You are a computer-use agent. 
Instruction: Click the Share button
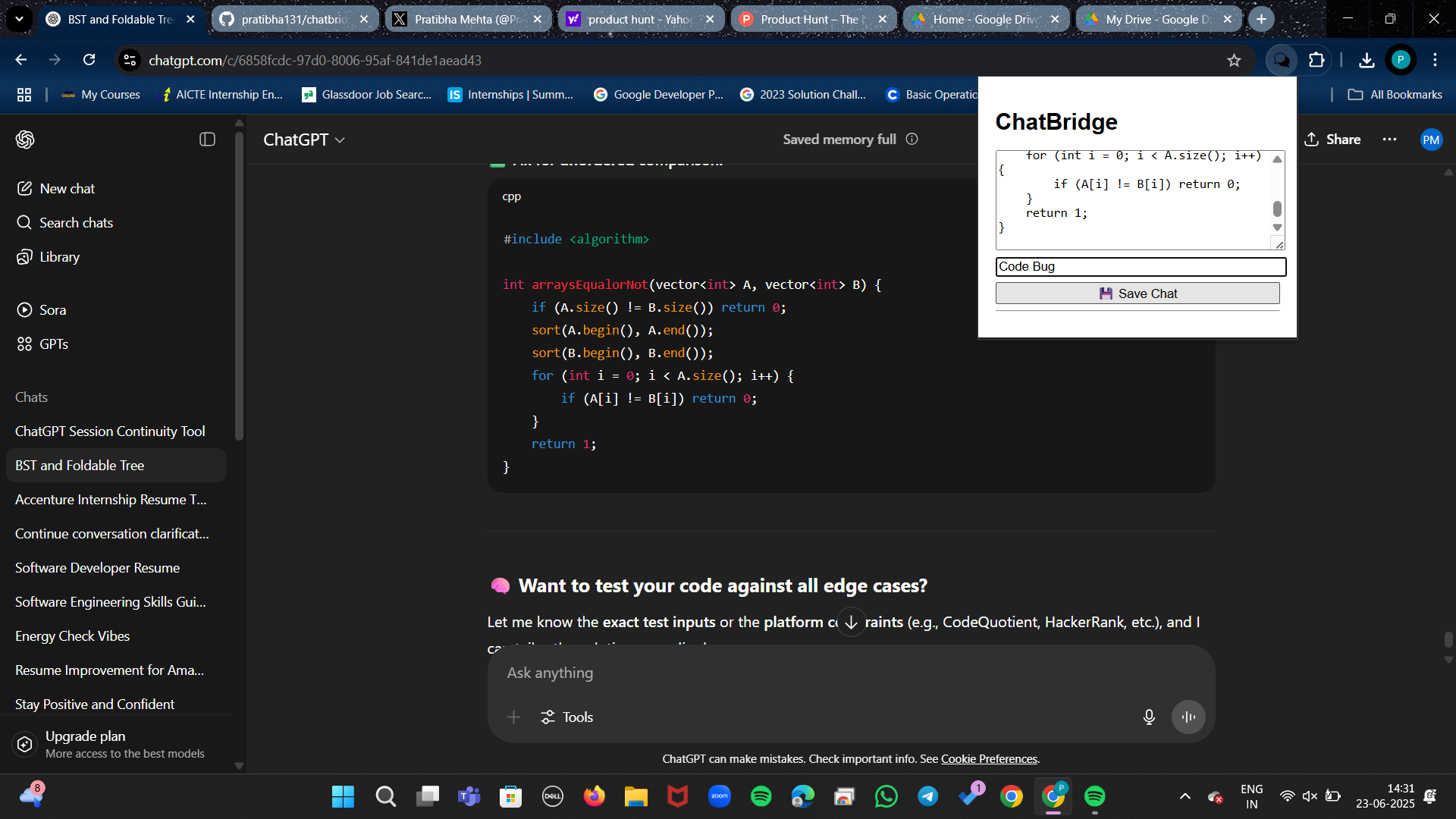coord(1332,140)
